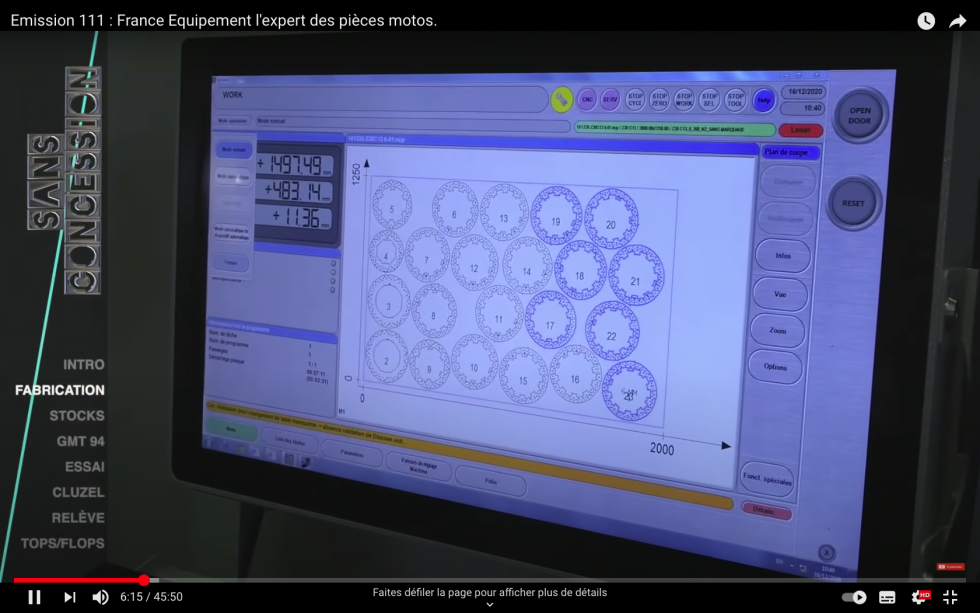Click the Vue button
This screenshot has width=980, height=613.
point(780,294)
